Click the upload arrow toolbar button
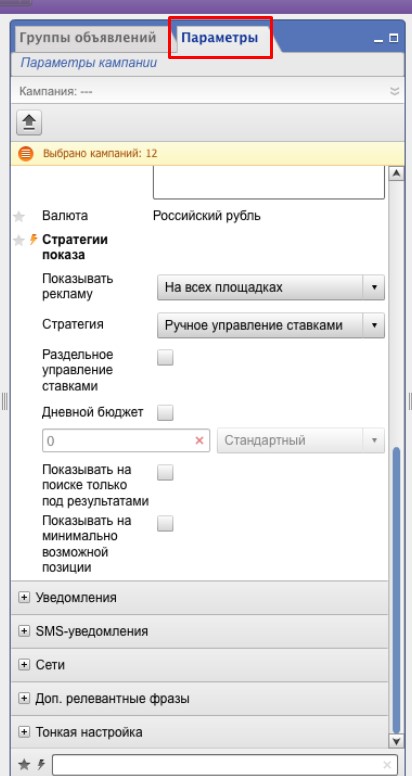Screen dimensions: 412x776 coord(29,122)
